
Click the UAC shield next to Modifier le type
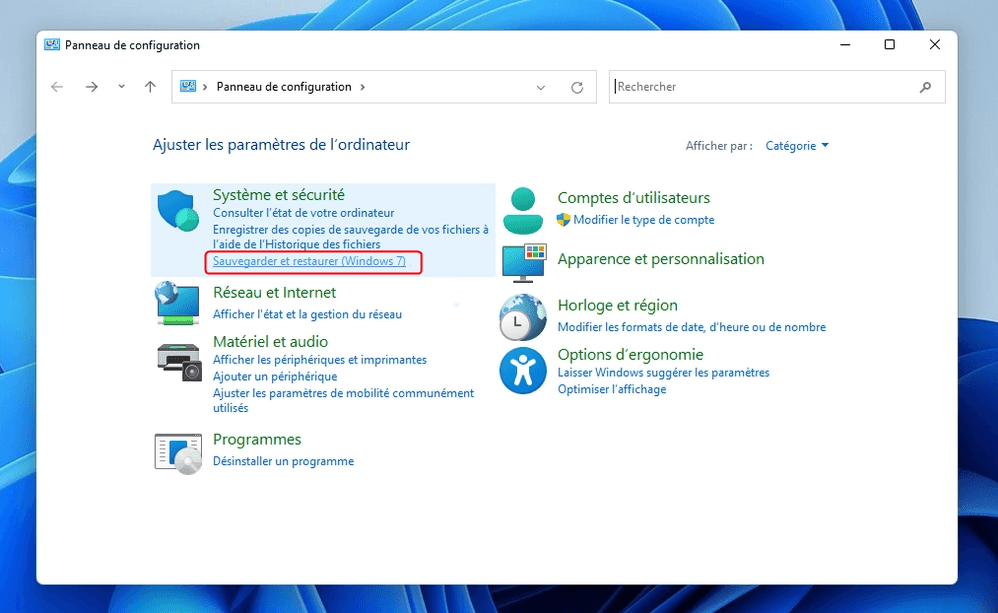point(563,220)
